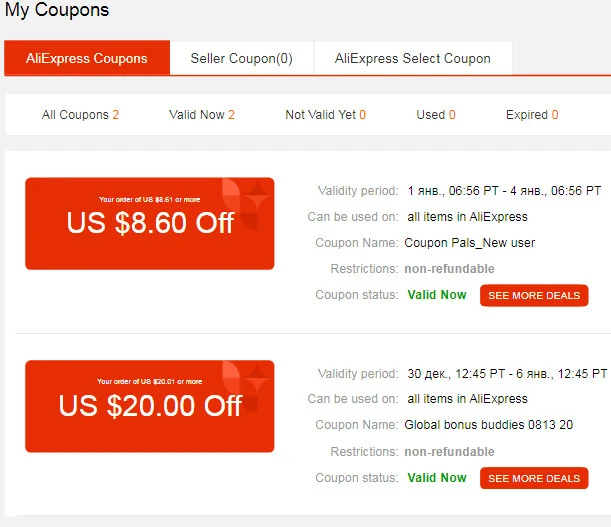
Task: Click the US $8.60 Off coupon card
Action: coord(150,223)
